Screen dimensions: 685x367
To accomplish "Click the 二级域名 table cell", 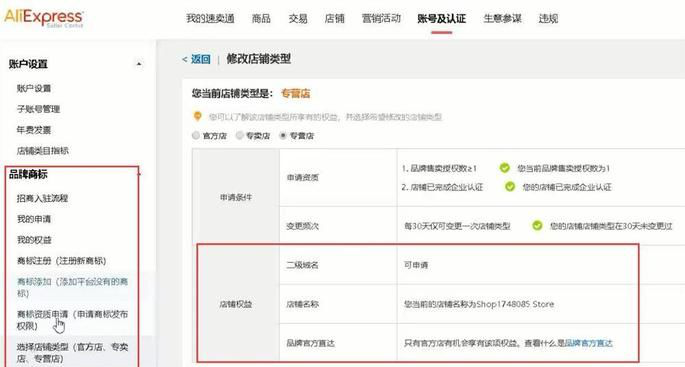I will (x=338, y=265).
